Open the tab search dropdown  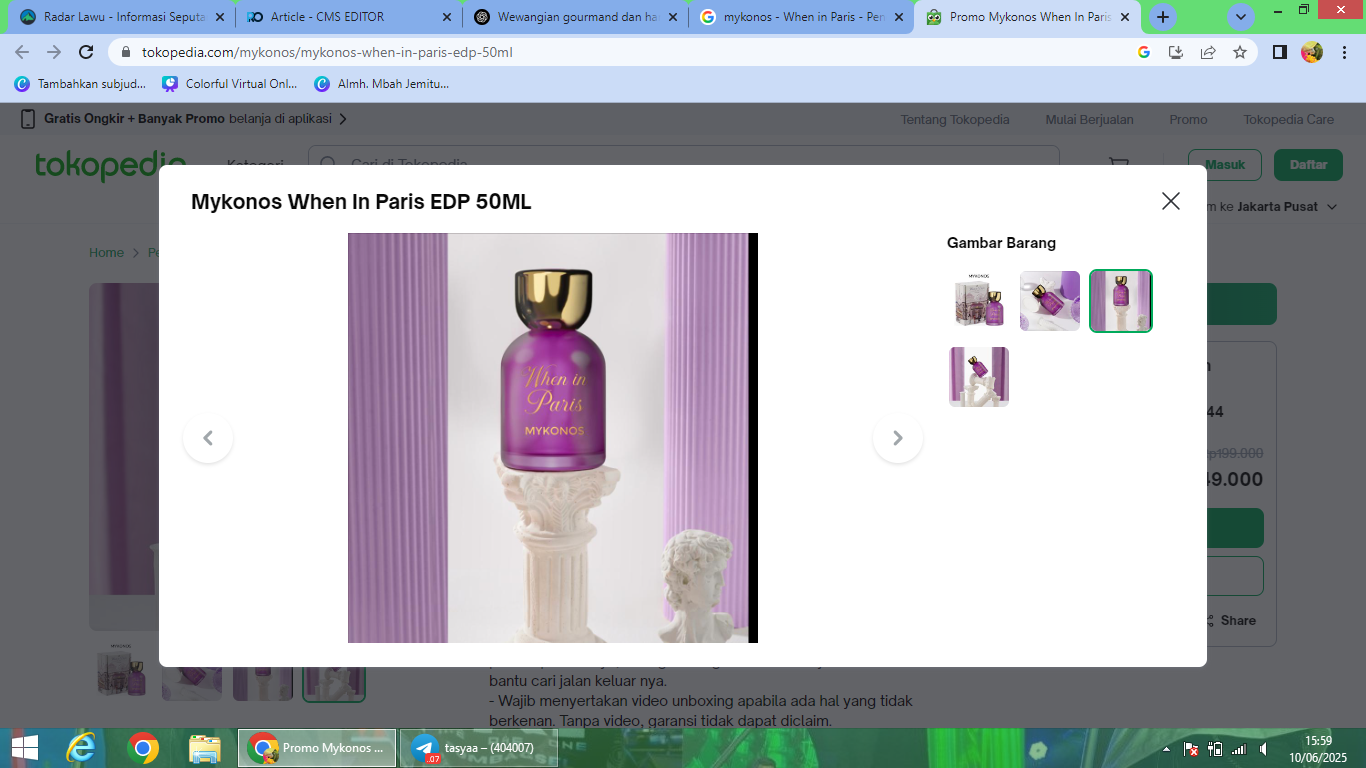(x=1241, y=17)
